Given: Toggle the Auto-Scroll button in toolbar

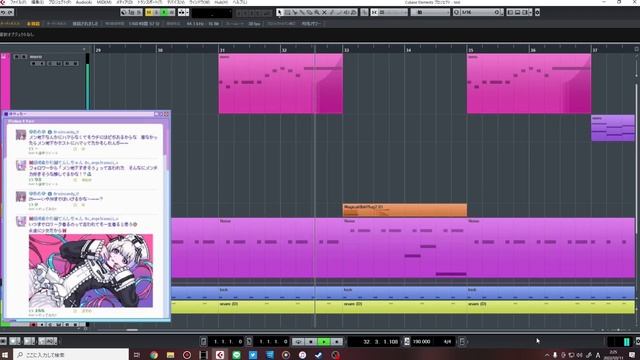Looking at the screenshot, I should click(x=182, y=13).
